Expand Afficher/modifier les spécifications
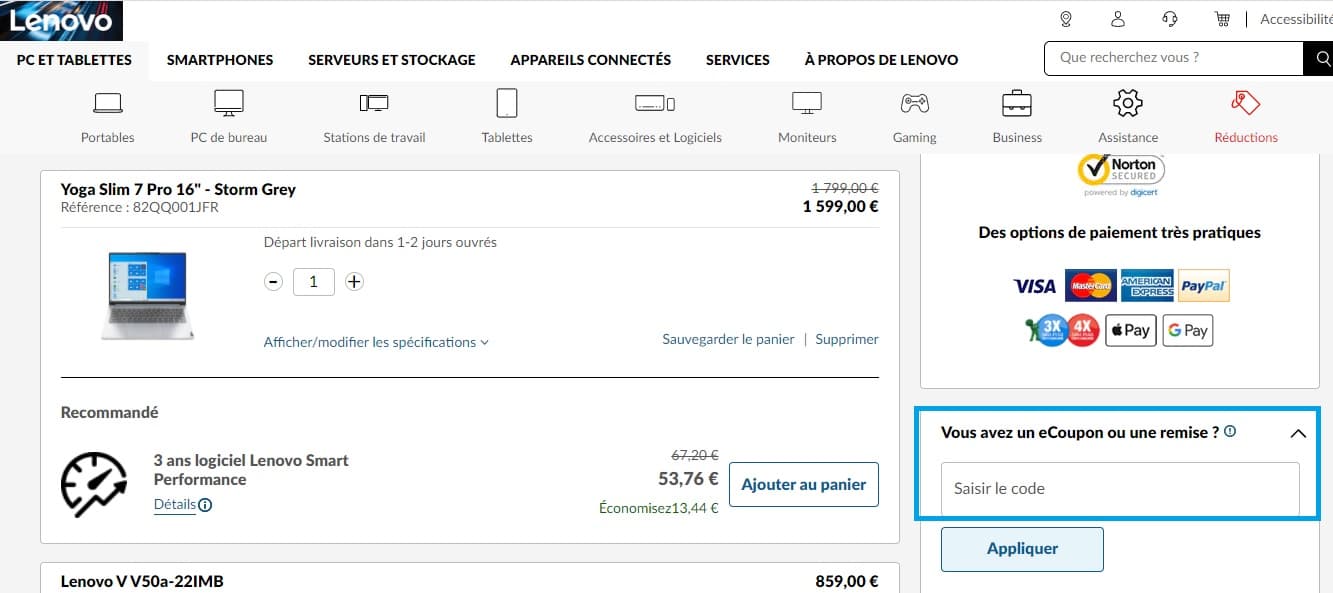 coord(375,342)
